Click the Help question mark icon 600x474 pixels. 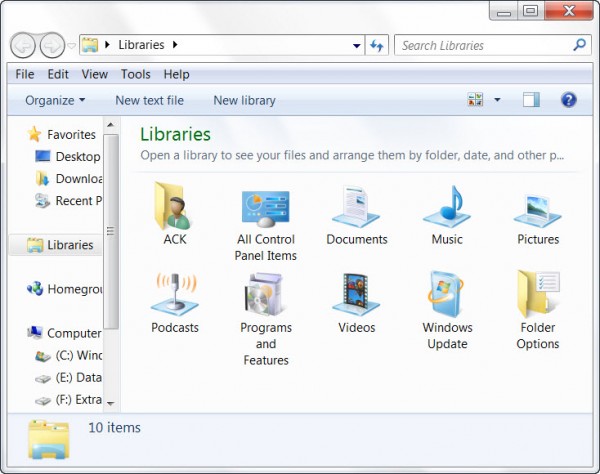569,100
